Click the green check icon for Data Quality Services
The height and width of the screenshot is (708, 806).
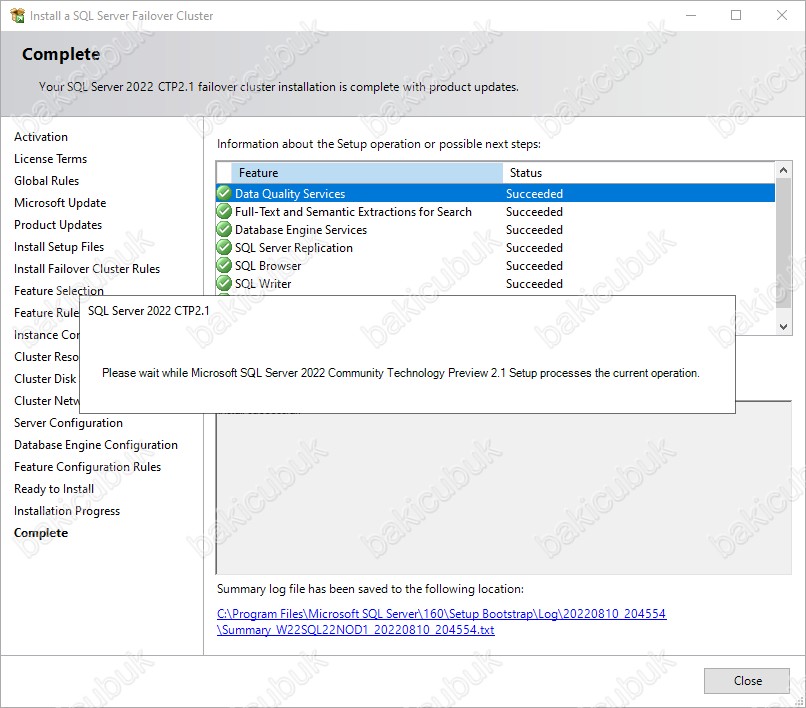coord(224,193)
